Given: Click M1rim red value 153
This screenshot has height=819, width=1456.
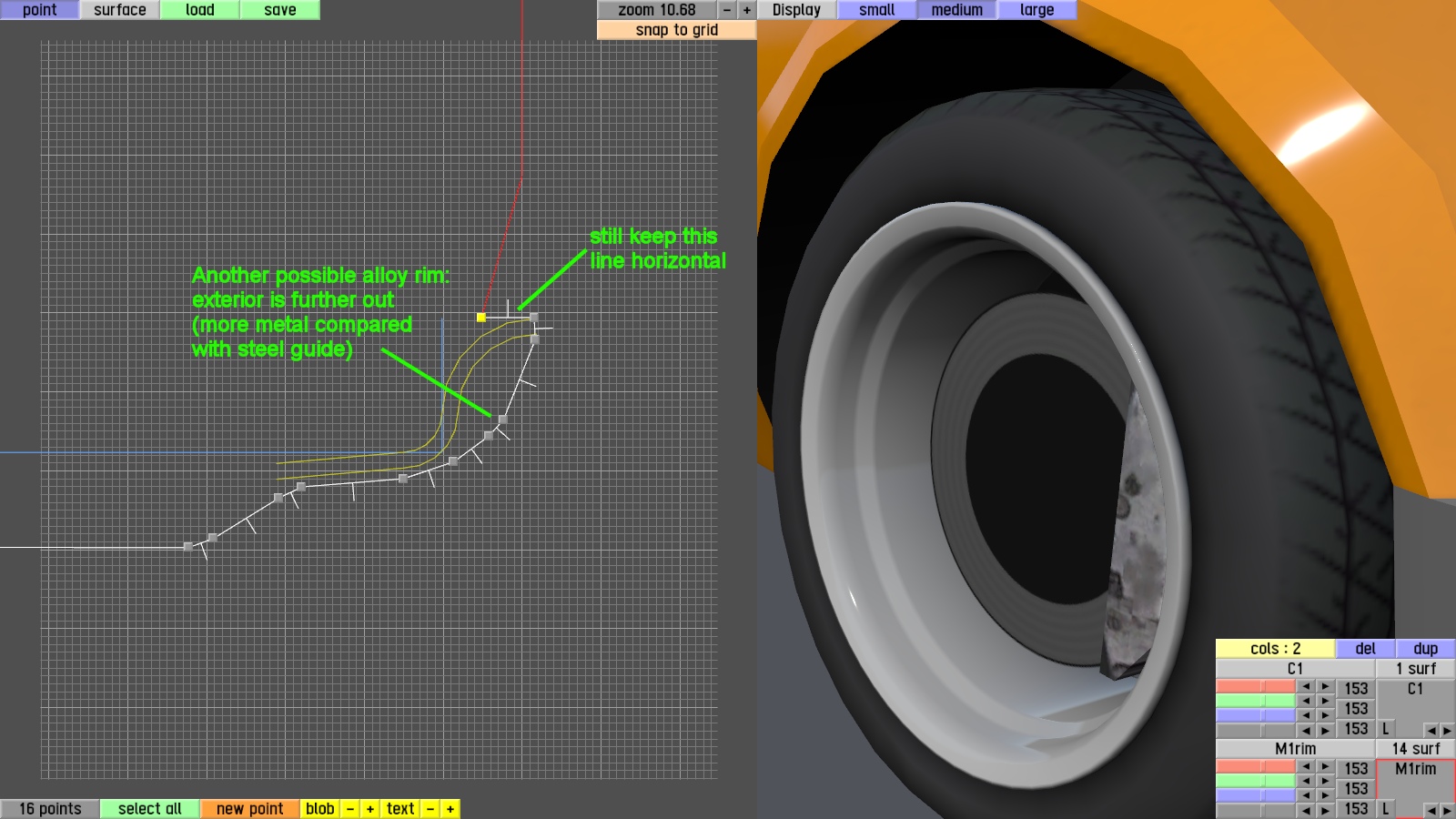Looking at the screenshot, I should click(x=1356, y=769).
